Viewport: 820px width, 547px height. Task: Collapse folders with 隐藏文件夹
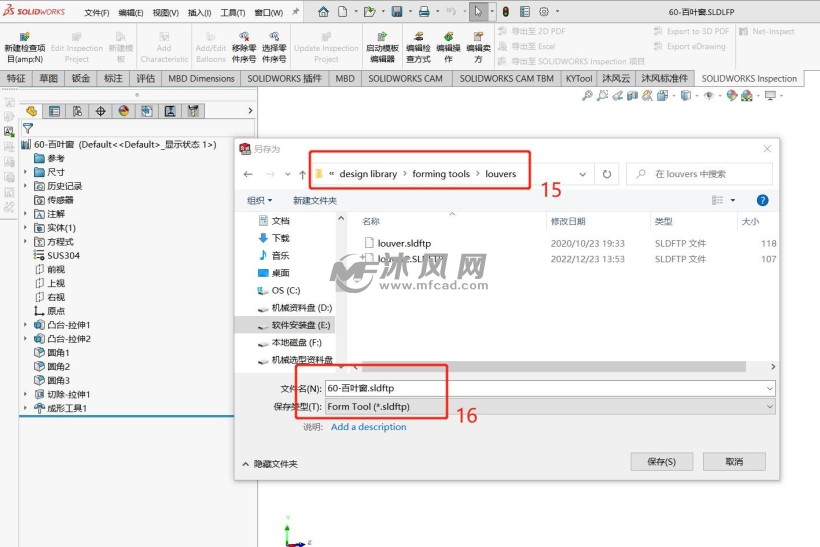tap(270, 464)
